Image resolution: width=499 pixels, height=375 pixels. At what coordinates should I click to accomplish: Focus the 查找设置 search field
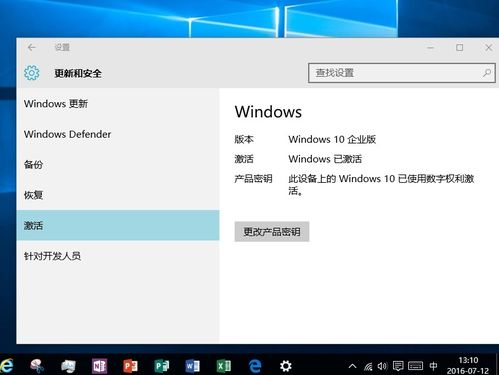pos(402,73)
